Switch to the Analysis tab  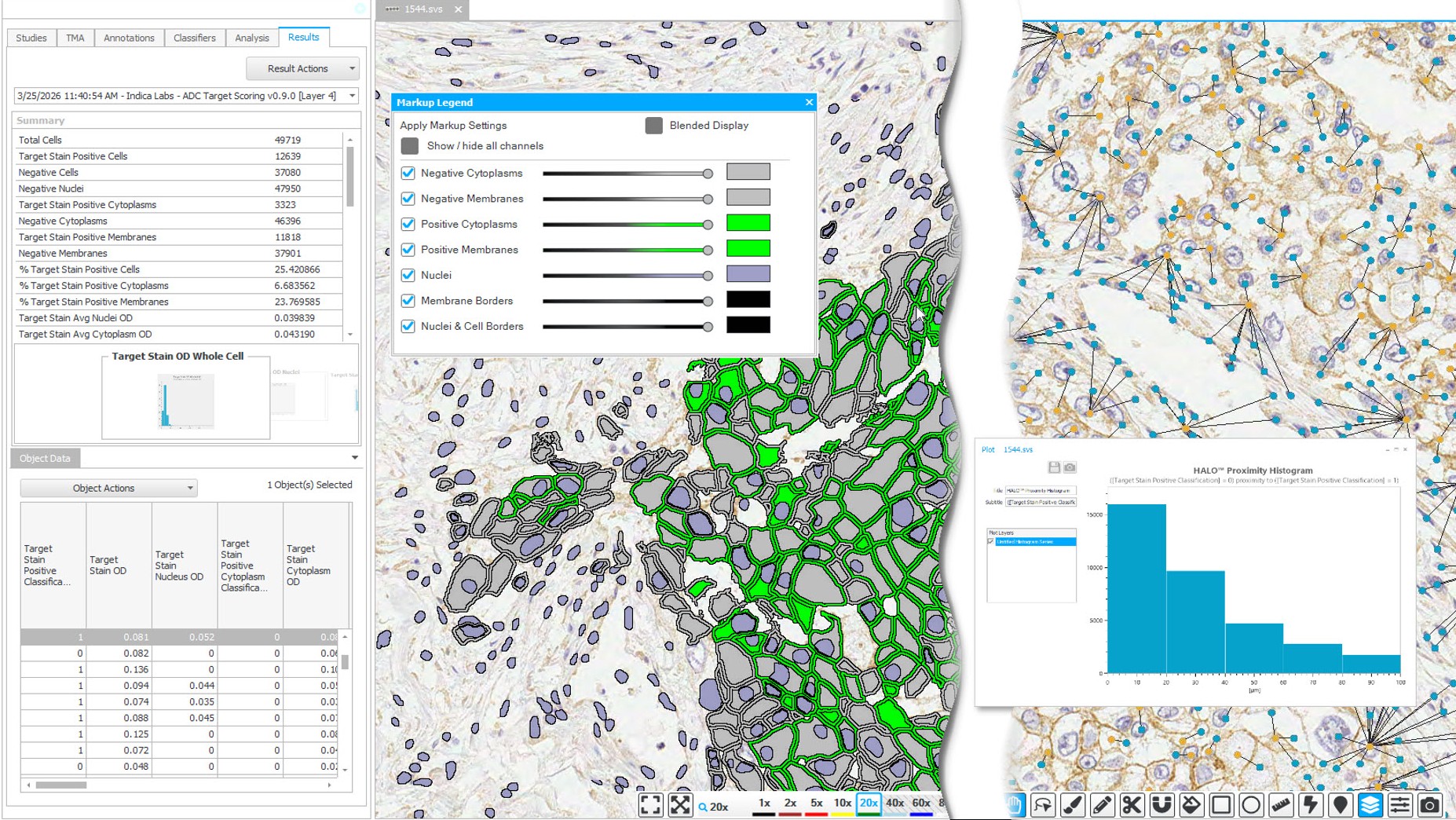point(251,38)
